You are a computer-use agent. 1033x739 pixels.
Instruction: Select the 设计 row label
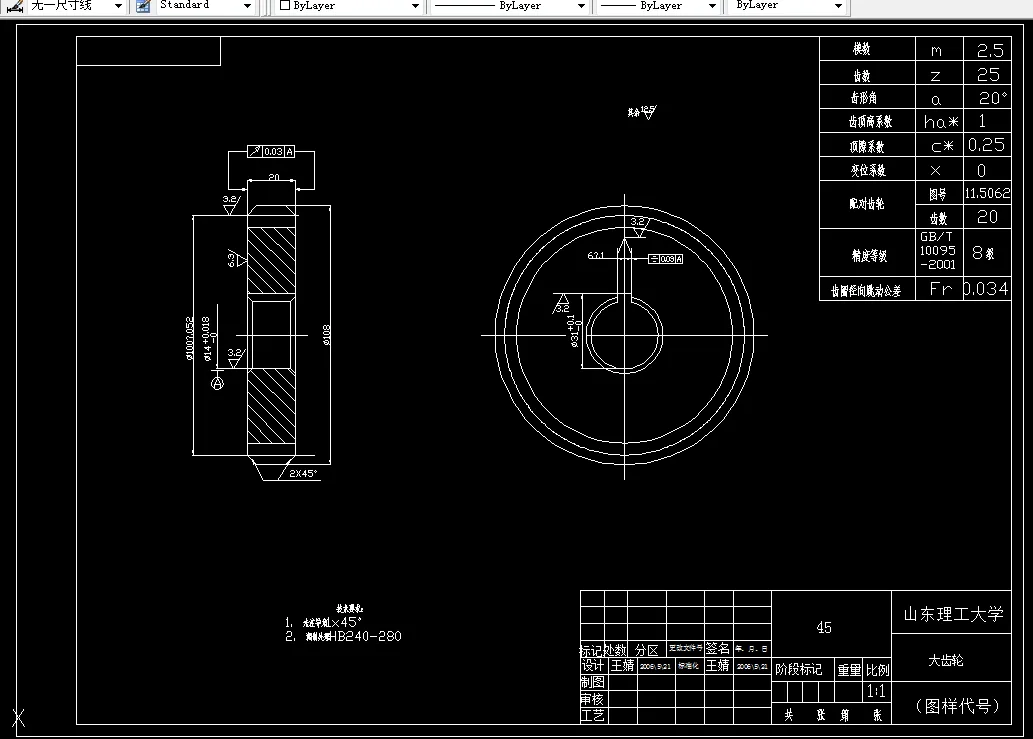[x=593, y=666]
